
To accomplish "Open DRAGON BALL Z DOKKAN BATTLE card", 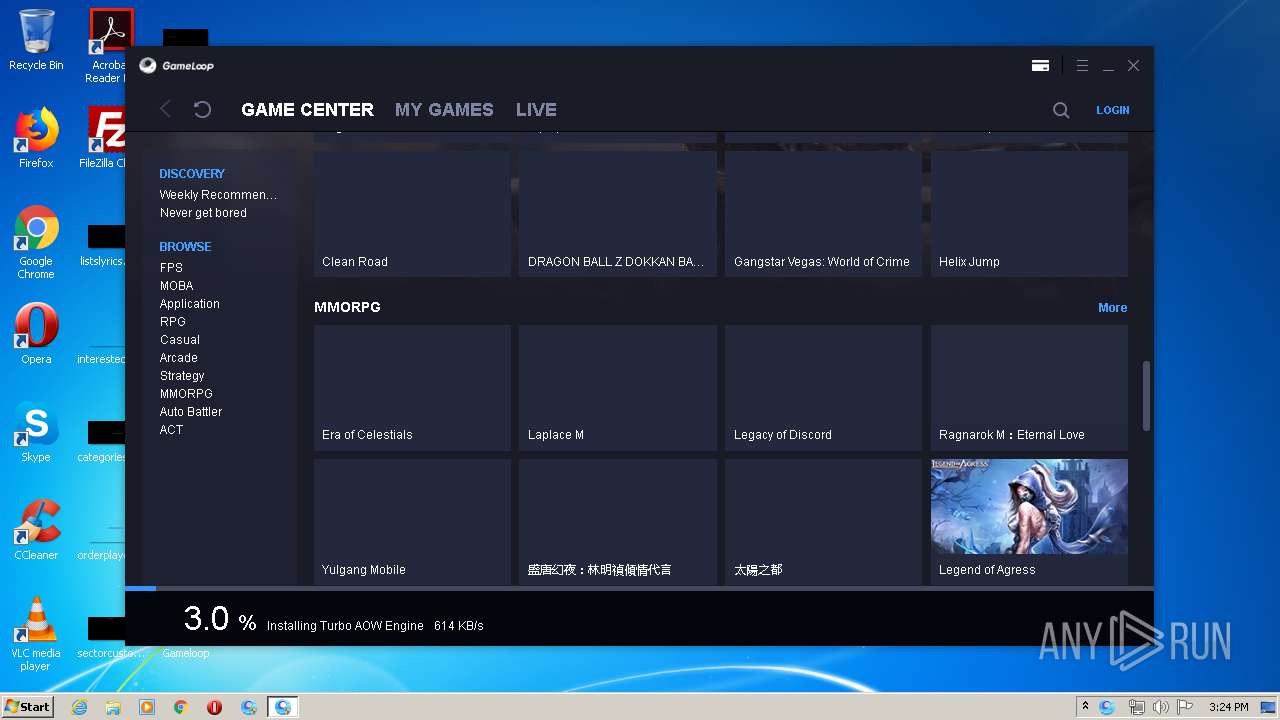I will coord(617,214).
